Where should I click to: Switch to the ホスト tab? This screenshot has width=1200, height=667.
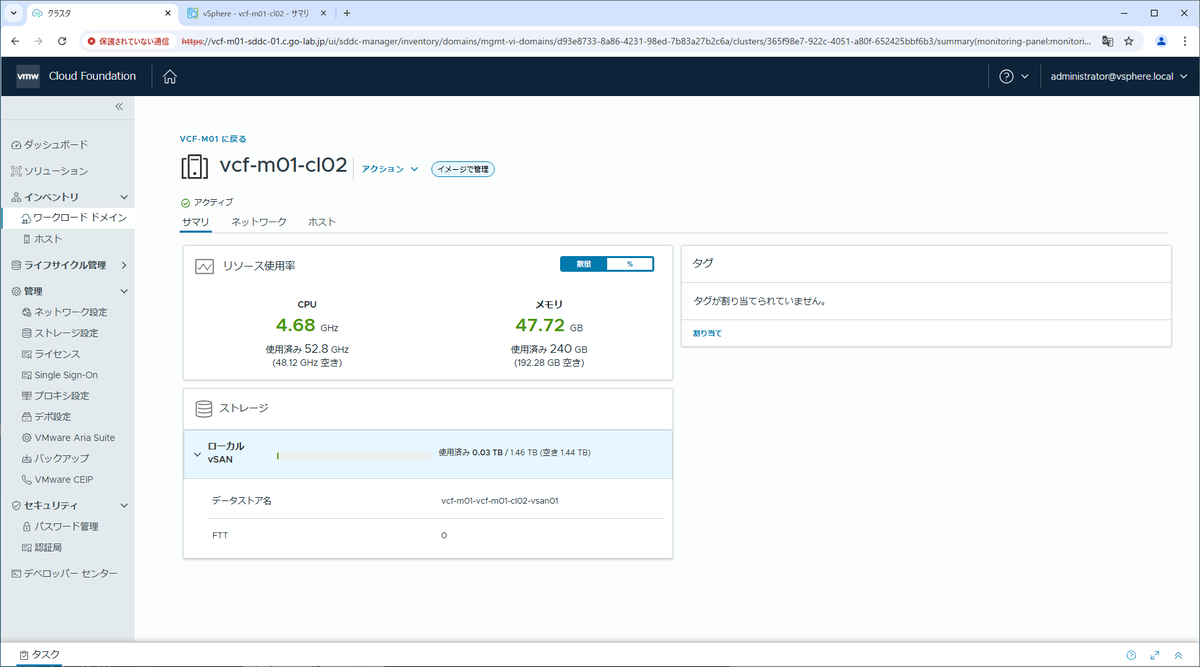point(322,221)
